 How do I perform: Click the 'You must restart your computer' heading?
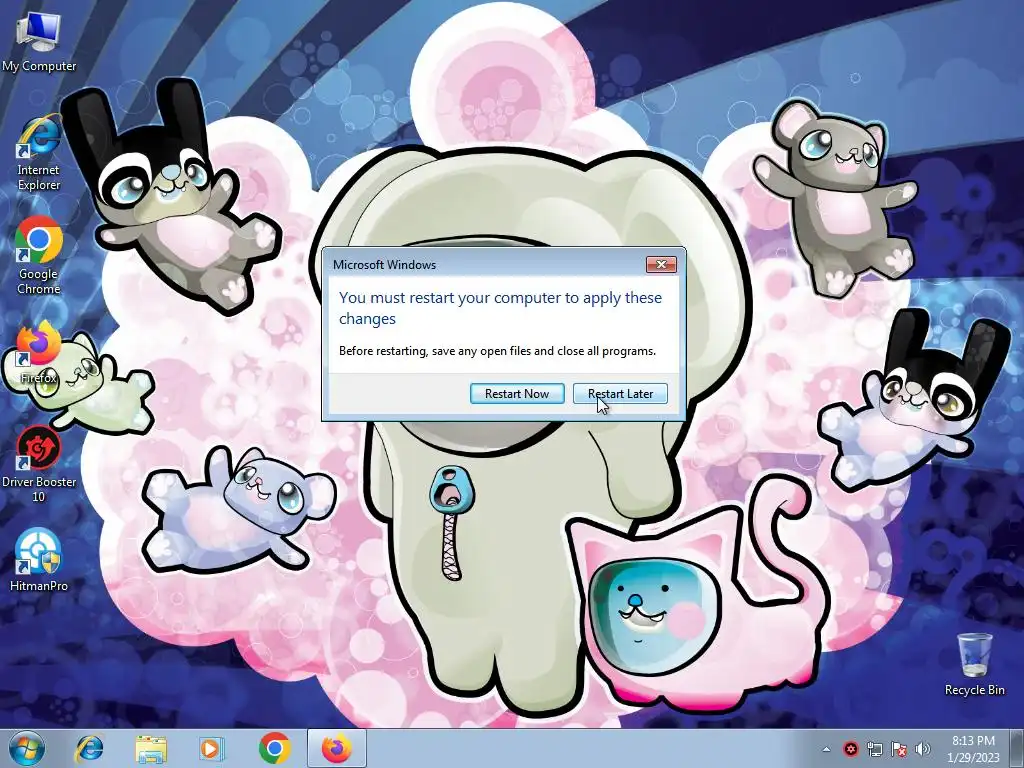(x=500, y=308)
